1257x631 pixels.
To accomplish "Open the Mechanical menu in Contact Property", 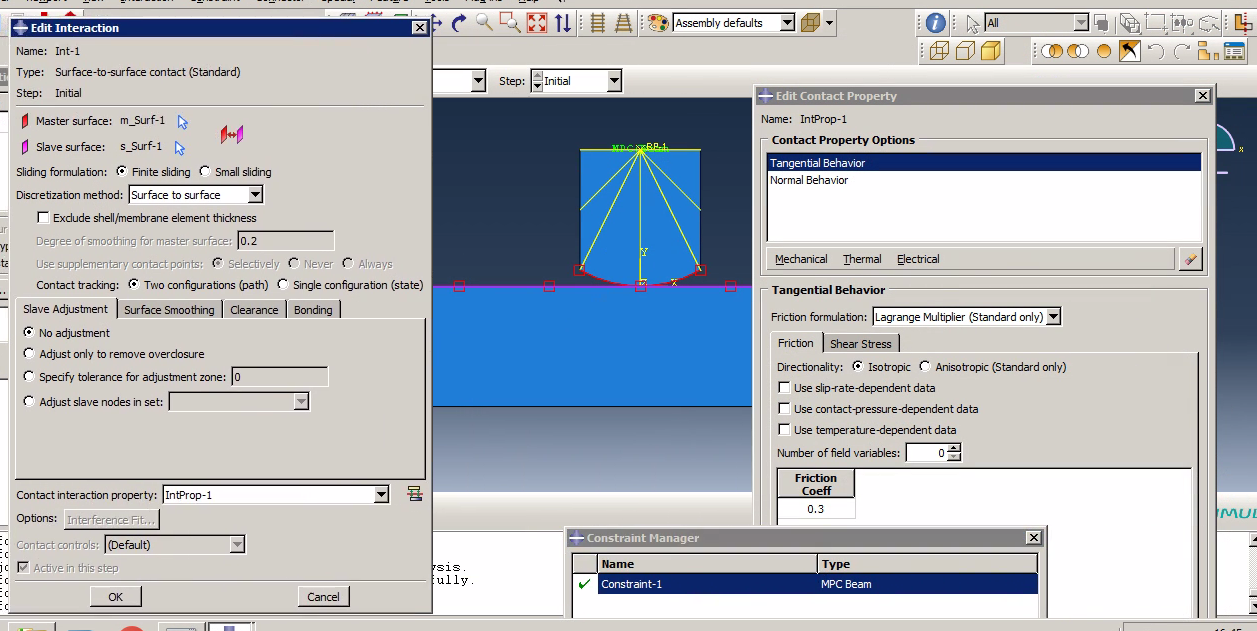I will [x=801, y=259].
